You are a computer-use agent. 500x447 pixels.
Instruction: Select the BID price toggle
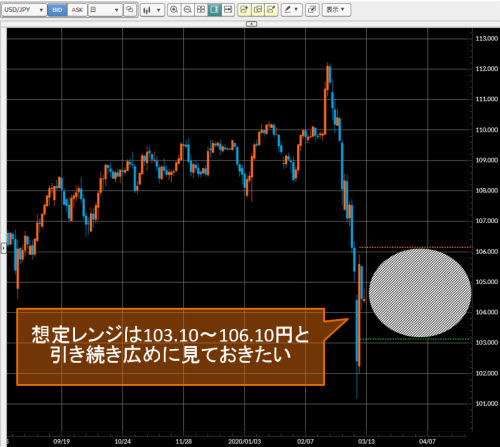[57, 10]
